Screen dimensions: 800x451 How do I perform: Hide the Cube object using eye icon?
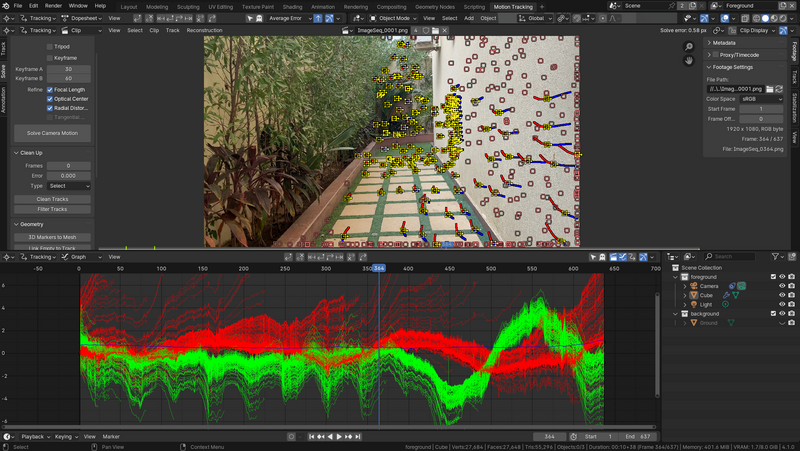[782, 295]
